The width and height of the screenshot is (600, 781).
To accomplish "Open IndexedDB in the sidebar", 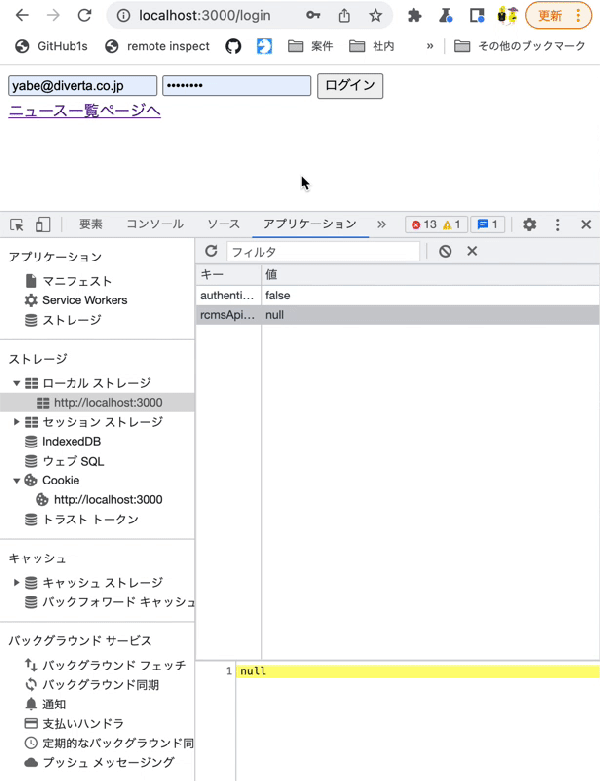I will tap(63, 442).
